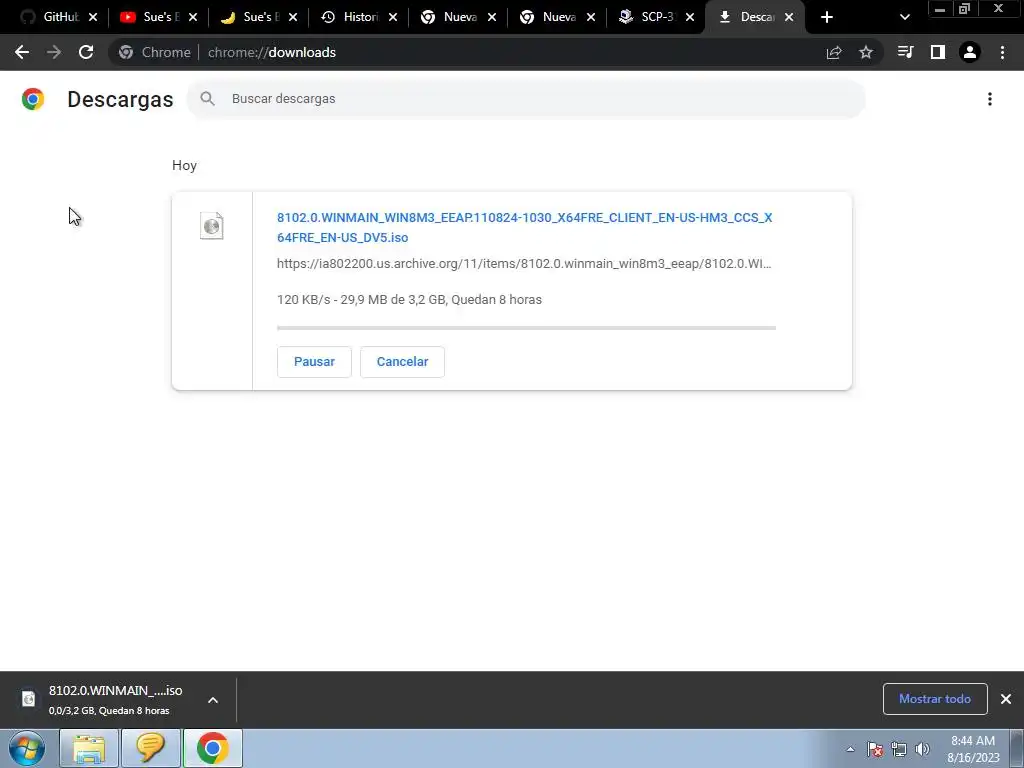Close the download shelf with the X
Image resolution: width=1024 pixels, height=768 pixels.
coord(1006,699)
